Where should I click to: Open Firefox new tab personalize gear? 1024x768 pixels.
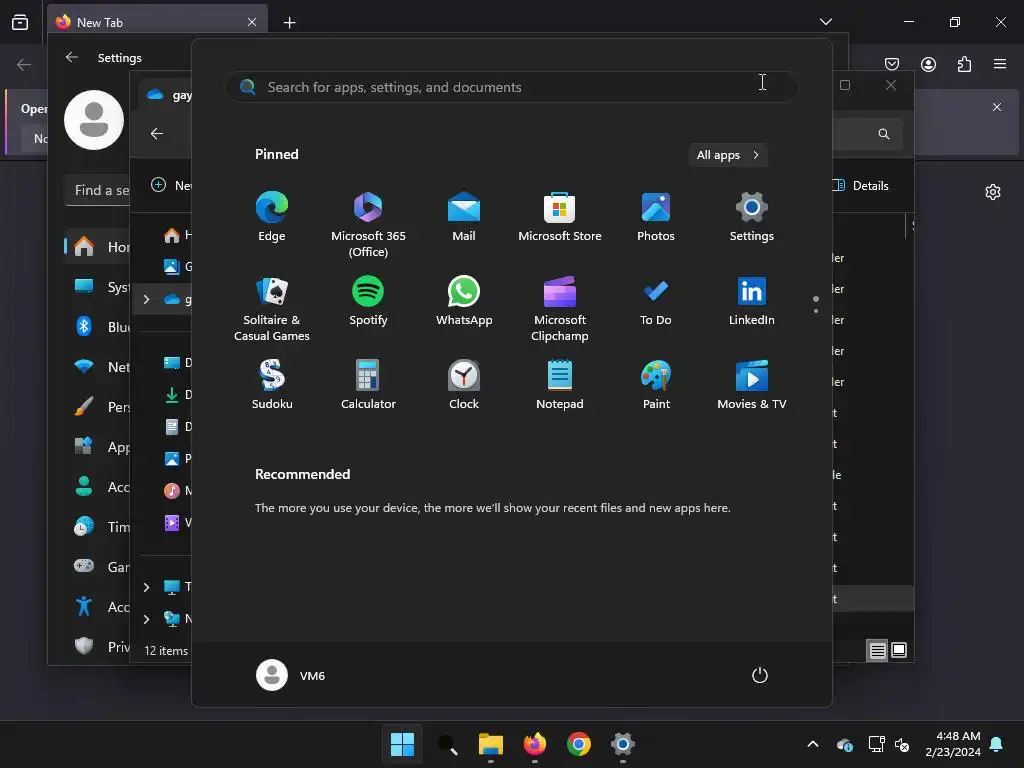click(x=993, y=192)
